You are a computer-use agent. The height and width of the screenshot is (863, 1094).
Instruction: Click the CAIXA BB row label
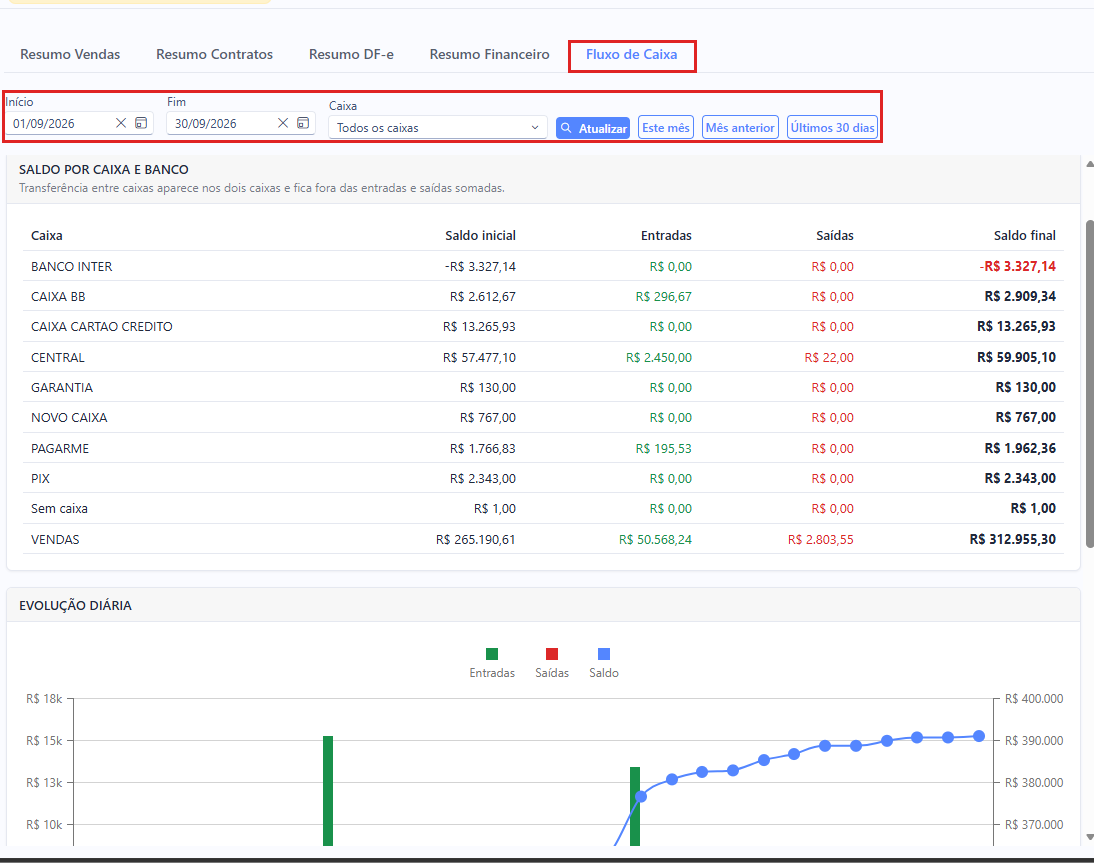coord(58,297)
